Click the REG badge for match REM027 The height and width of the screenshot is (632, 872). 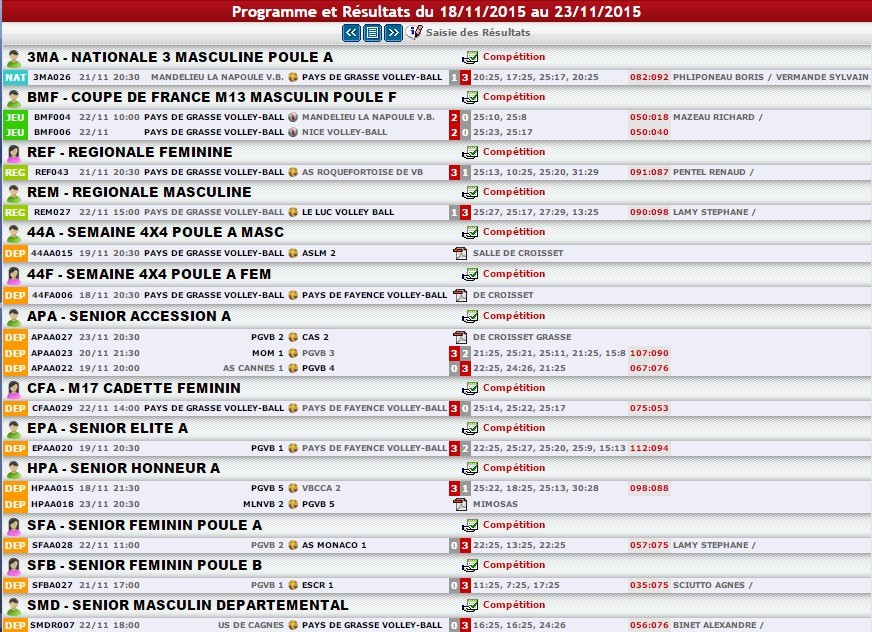[x=15, y=212]
